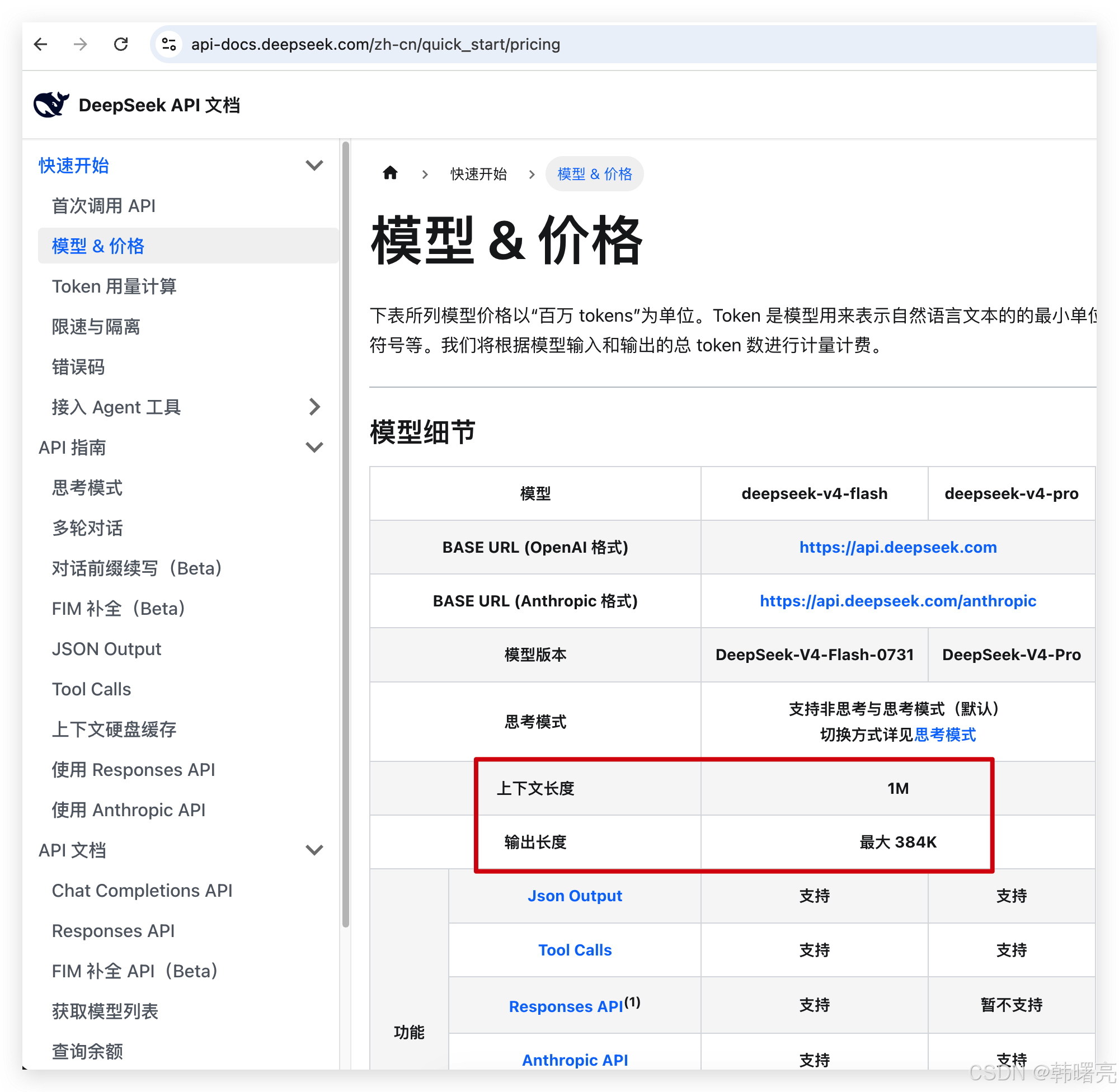
Task: Open FIM 补全（Beta）sidebar page
Action: coord(119,609)
